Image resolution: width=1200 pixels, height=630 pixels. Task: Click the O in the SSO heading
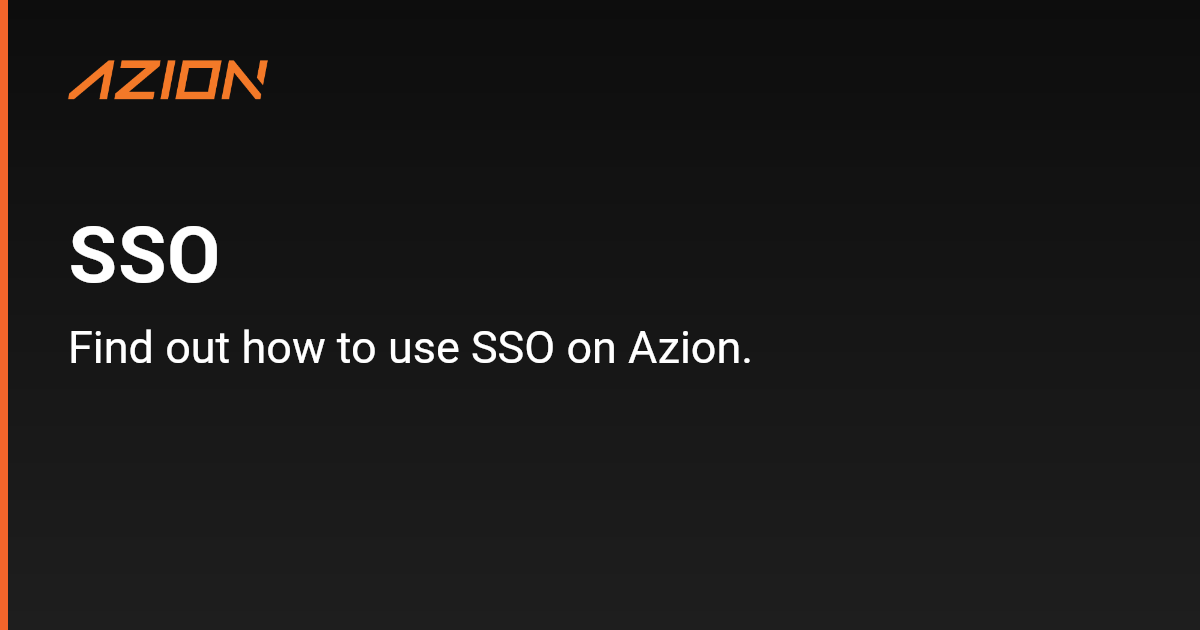(193, 257)
